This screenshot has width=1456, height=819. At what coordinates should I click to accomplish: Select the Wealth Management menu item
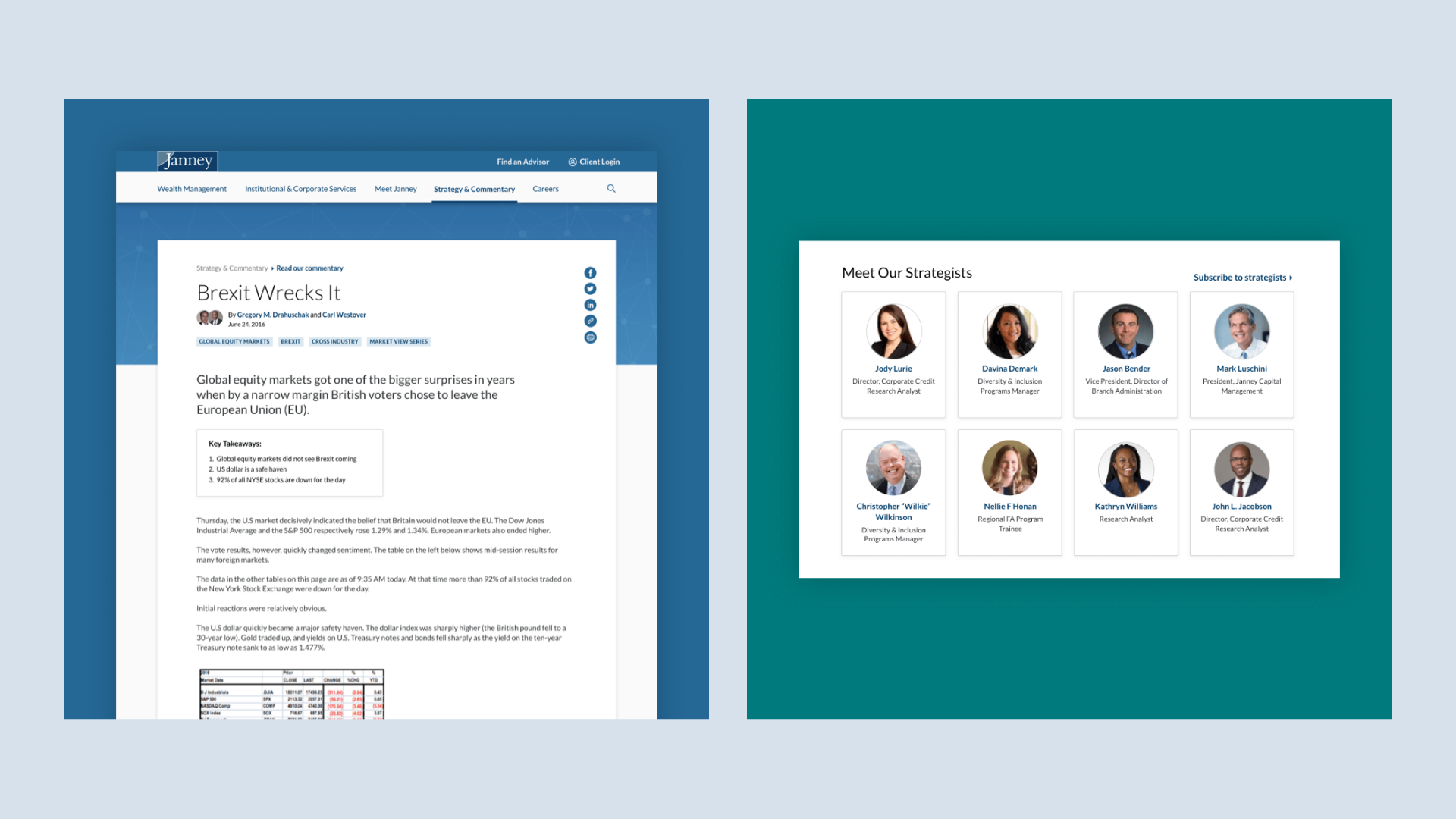click(x=191, y=189)
